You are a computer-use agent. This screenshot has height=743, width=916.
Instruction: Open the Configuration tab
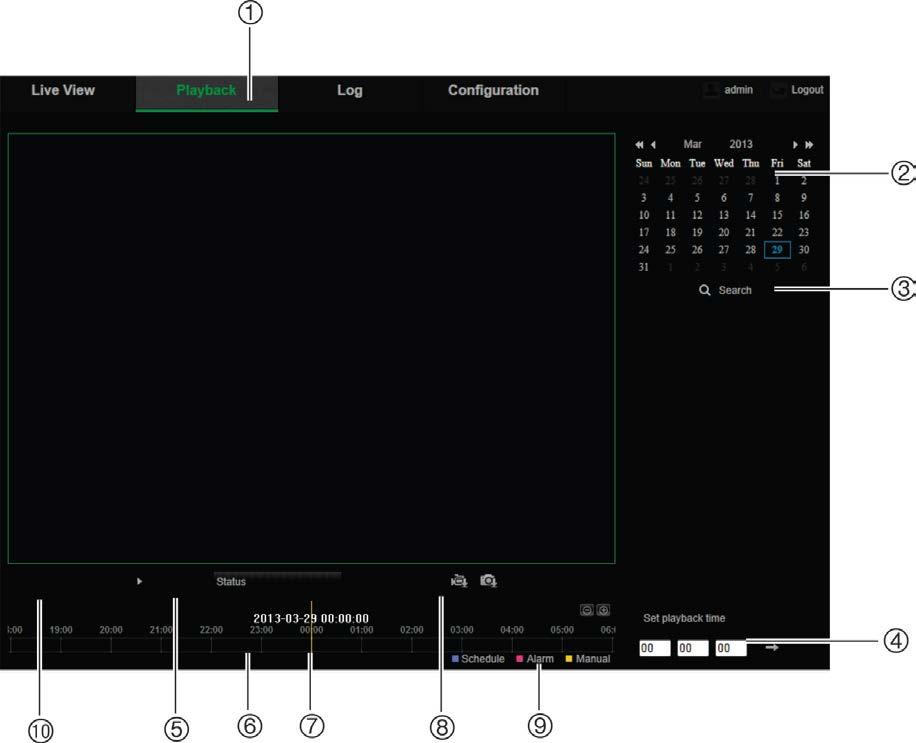click(x=493, y=91)
